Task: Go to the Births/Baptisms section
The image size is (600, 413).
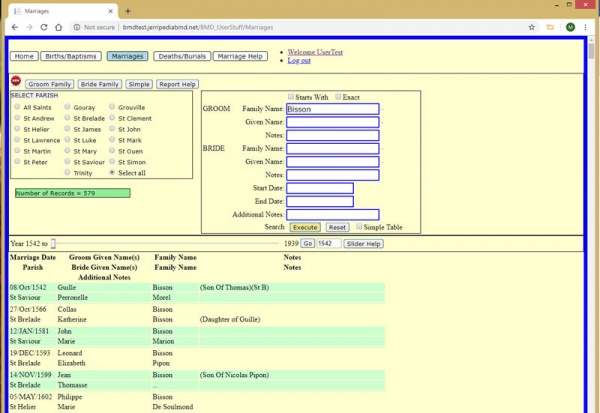Action: (x=72, y=57)
